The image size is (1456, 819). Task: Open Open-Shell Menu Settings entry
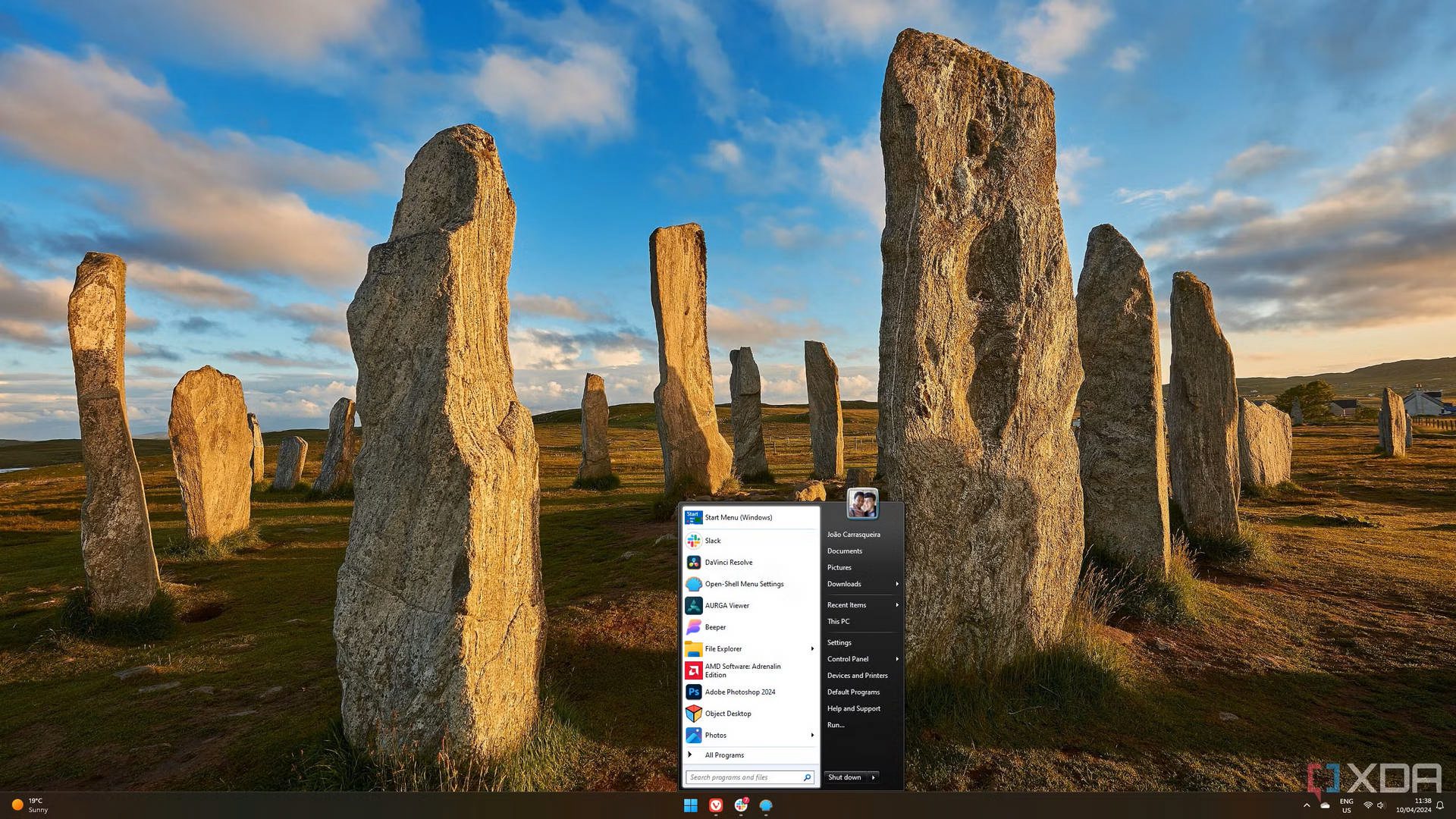pyautogui.click(x=743, y=584)
